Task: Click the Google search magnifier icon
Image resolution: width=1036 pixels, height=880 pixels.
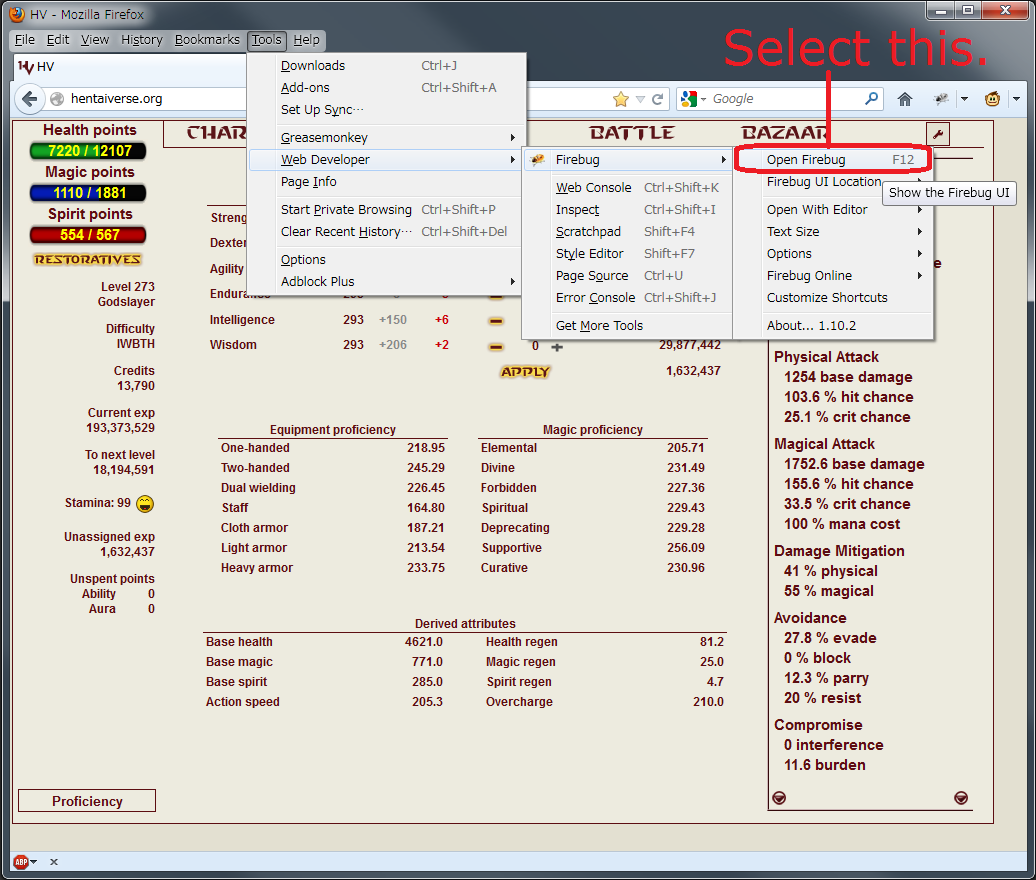Action: pyautogui.click(x=872, y=98)
